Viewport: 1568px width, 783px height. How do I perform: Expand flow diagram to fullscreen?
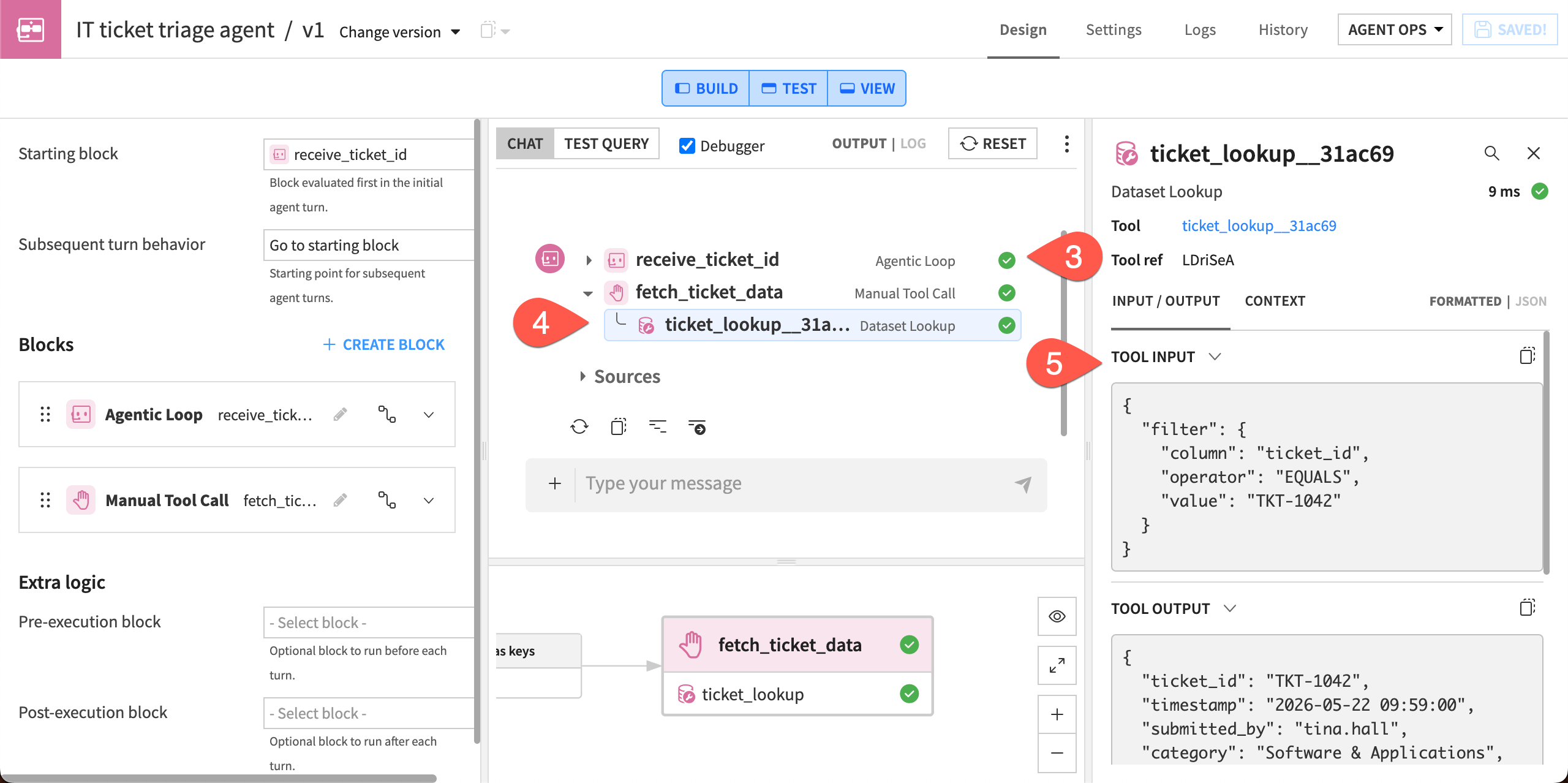tap(1057, 665)
